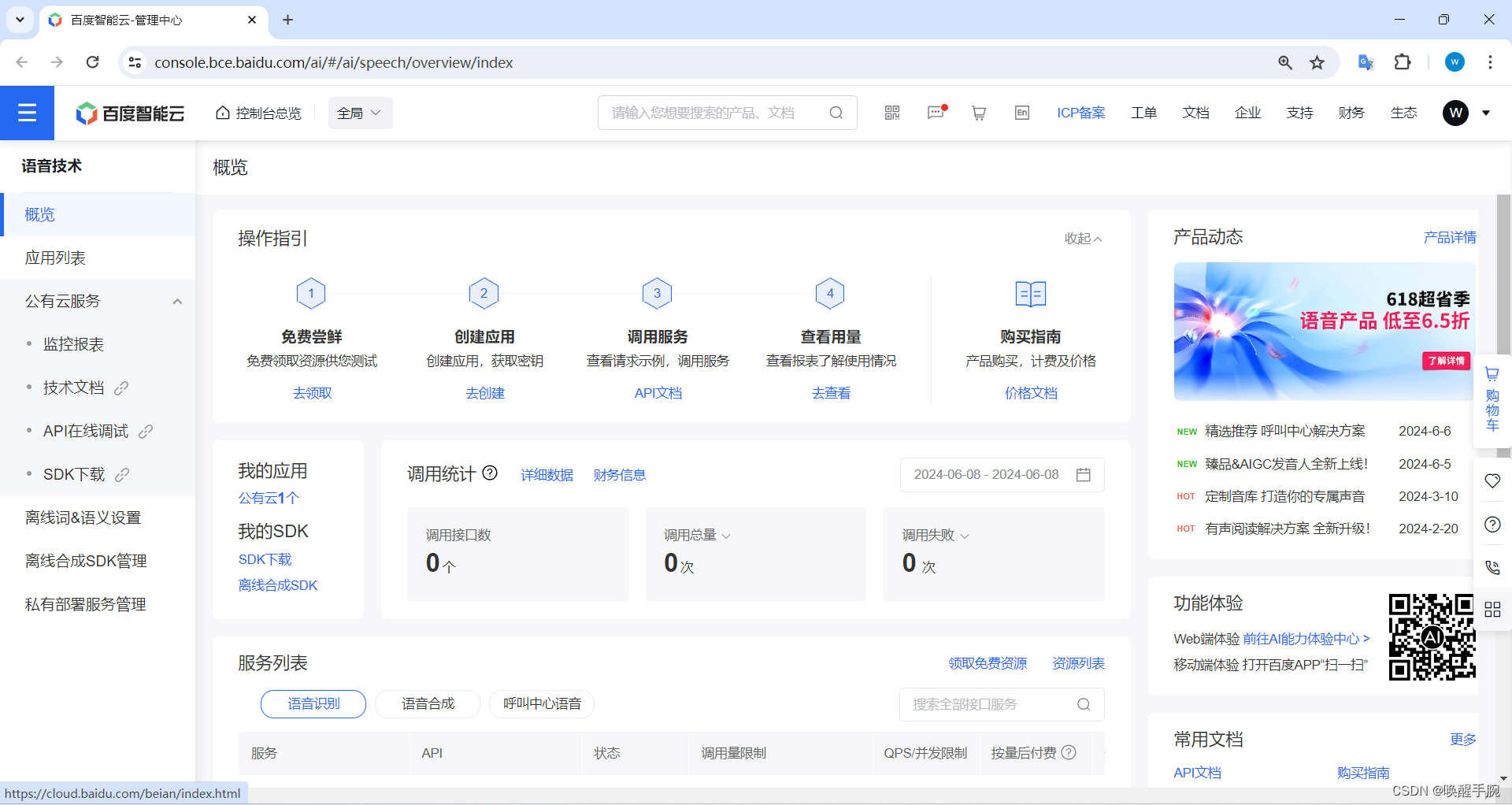Viewport: 1512px width, 805px height.
Task: Click the 购物车 floating side button
Action: [1492, 399]
